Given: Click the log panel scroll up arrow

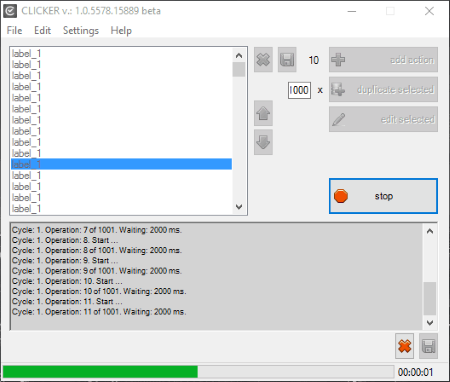Looking at the screenshot, I should (x=430, y=231).
